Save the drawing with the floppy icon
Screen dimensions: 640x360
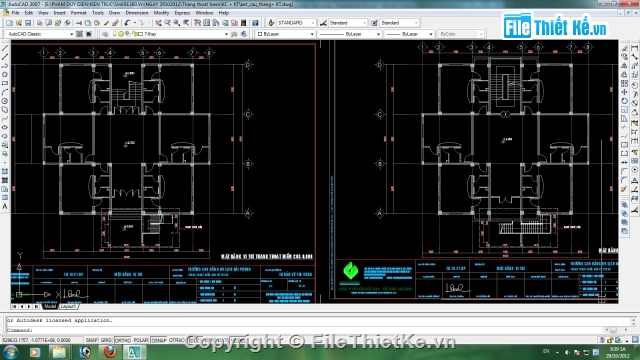pos(28,23)
